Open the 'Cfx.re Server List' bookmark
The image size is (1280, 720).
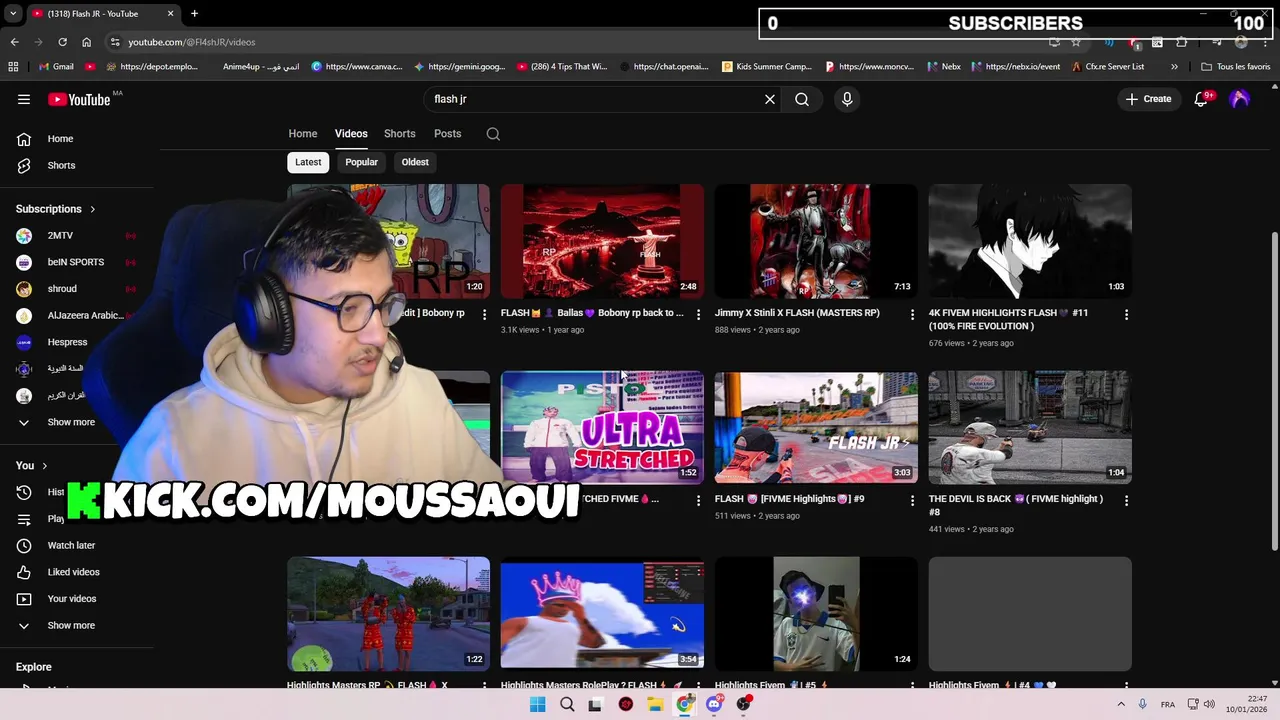pos(1108,67)
